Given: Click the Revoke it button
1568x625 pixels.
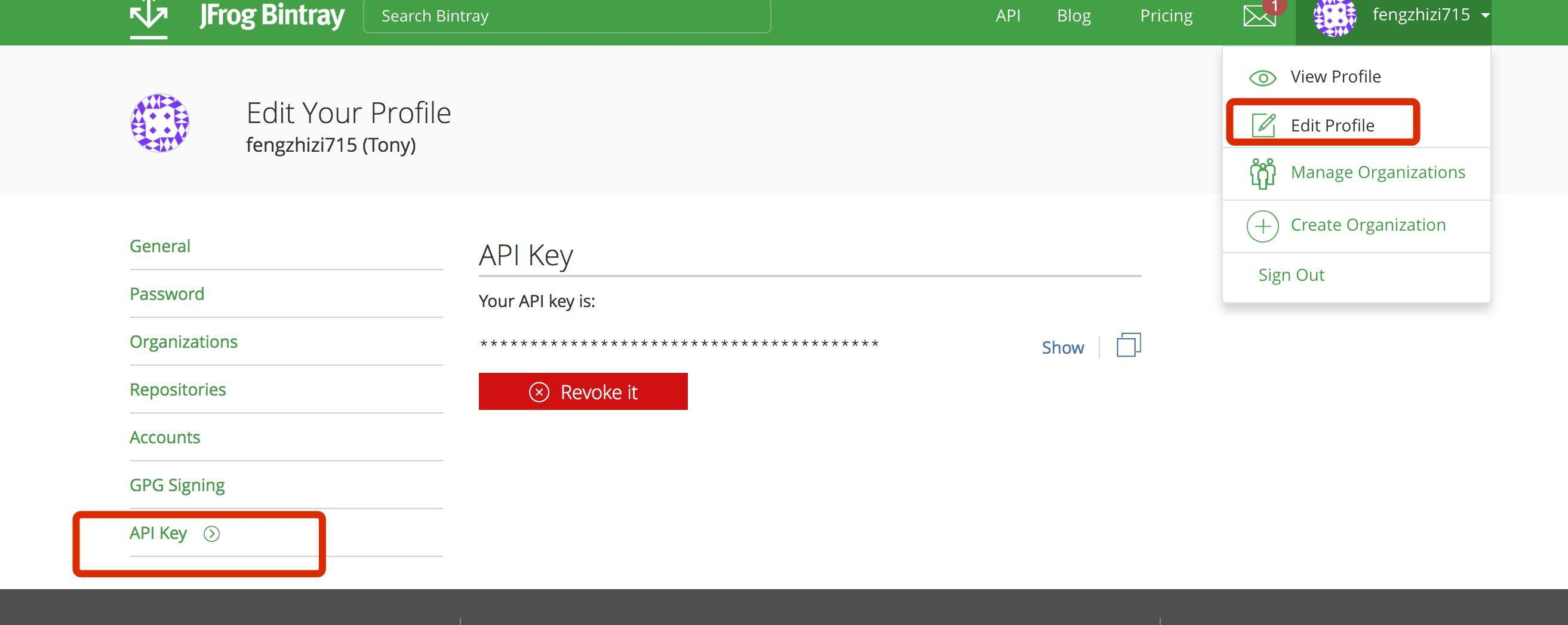Looking at the screenshot, I should click(x=583, y=391).
